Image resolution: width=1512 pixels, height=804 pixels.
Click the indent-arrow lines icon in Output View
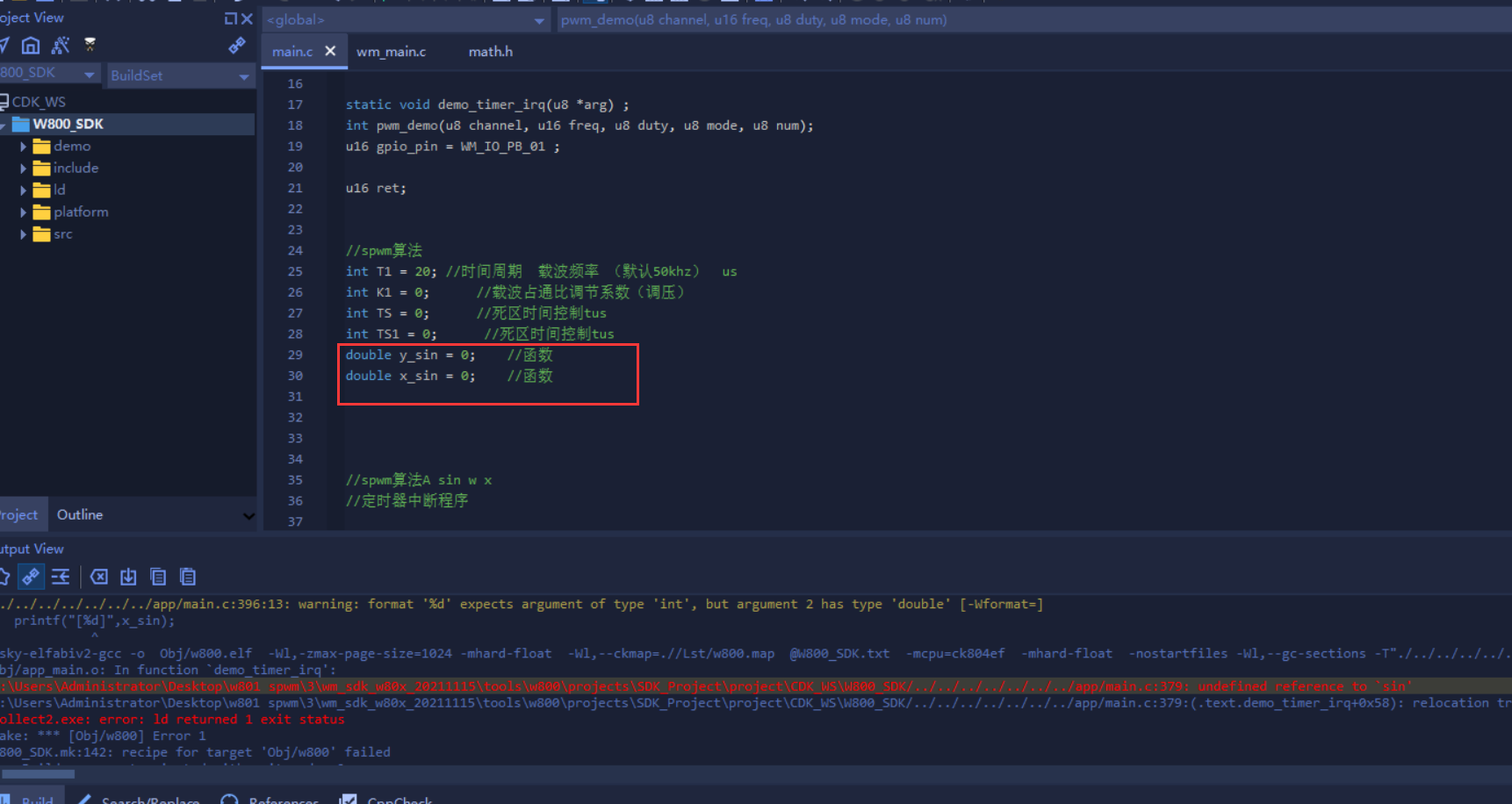pos(61,577)
